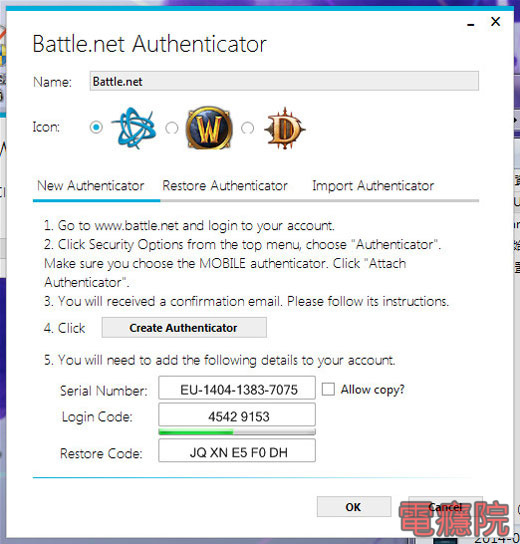This screenshot has width=520, height=544.
Task: Click the Login Code field
Action: point(237,415)
